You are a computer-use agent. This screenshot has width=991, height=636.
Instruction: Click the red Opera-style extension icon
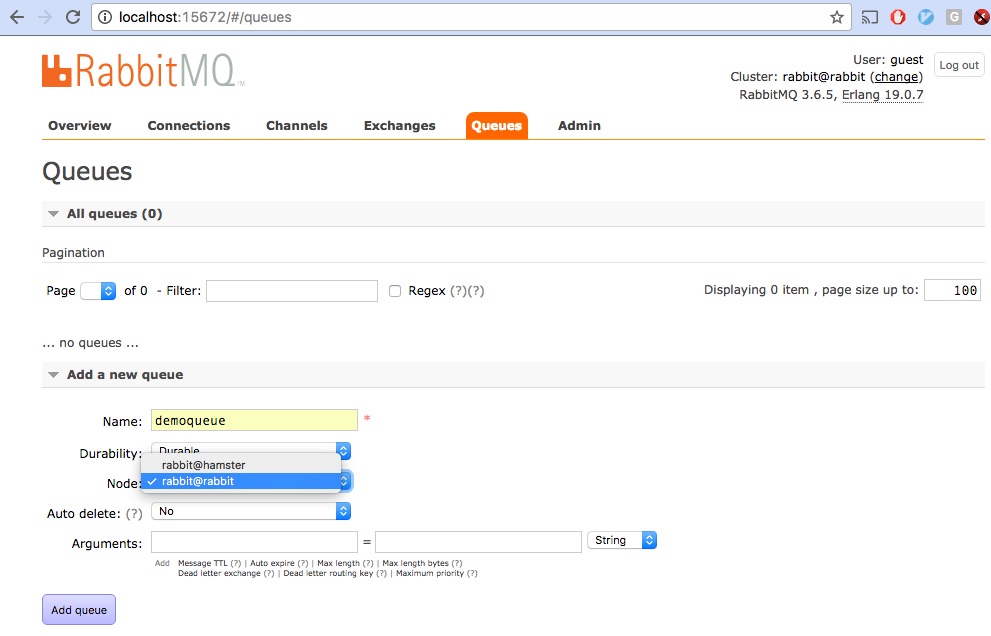pos(897,17)
